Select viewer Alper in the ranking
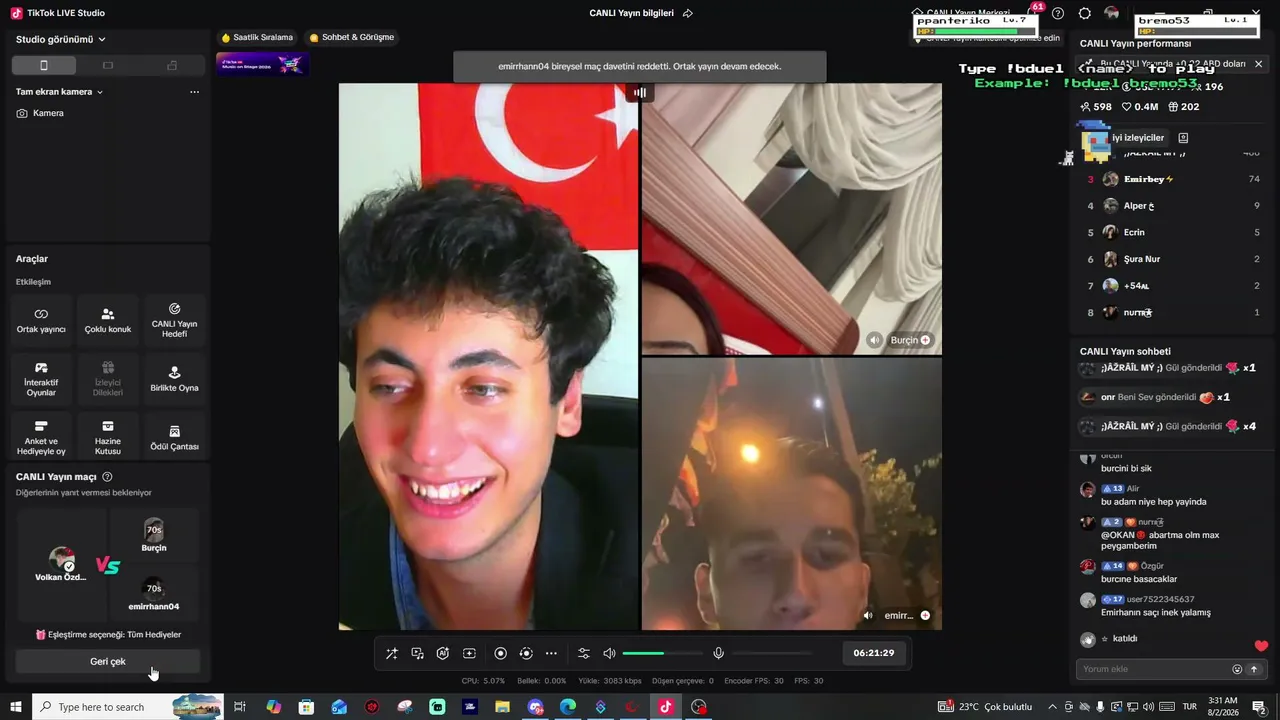1280x720 pixels. 1172,206
